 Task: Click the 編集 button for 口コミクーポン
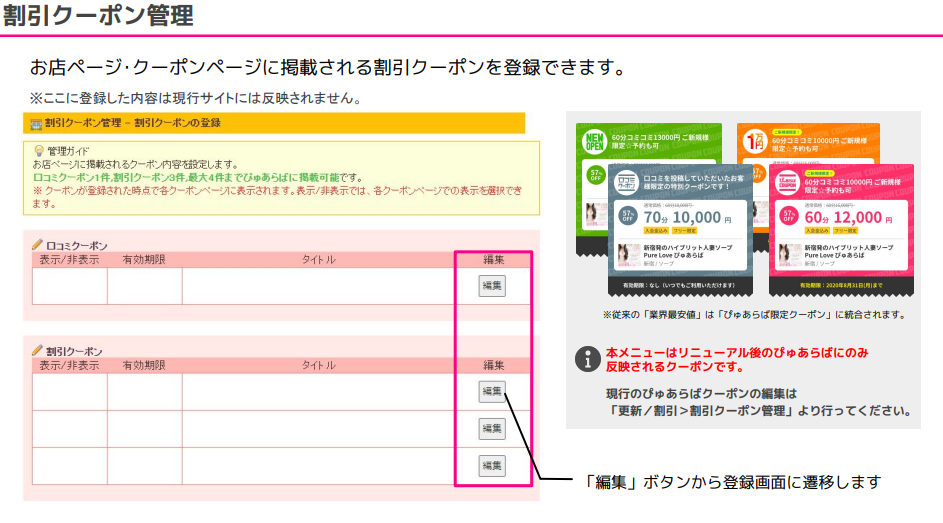coord(492,285)
